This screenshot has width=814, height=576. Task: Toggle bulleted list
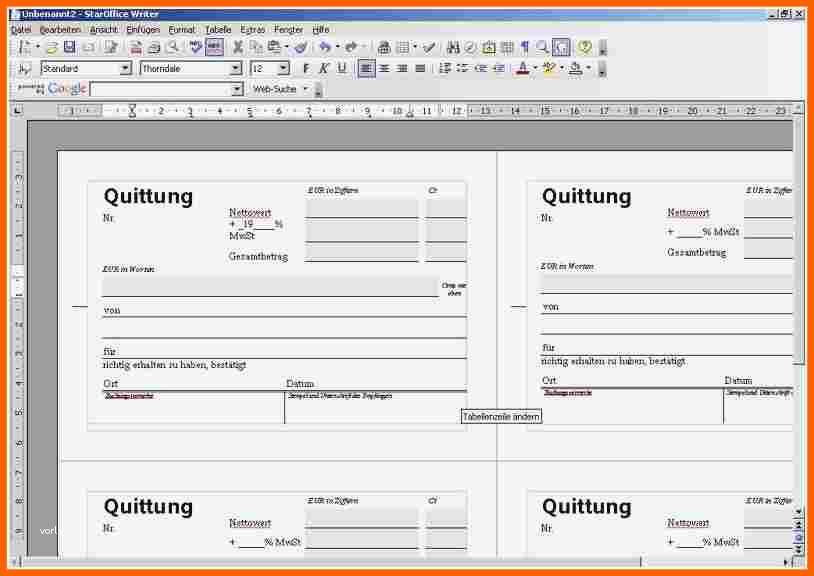point(463,68)
